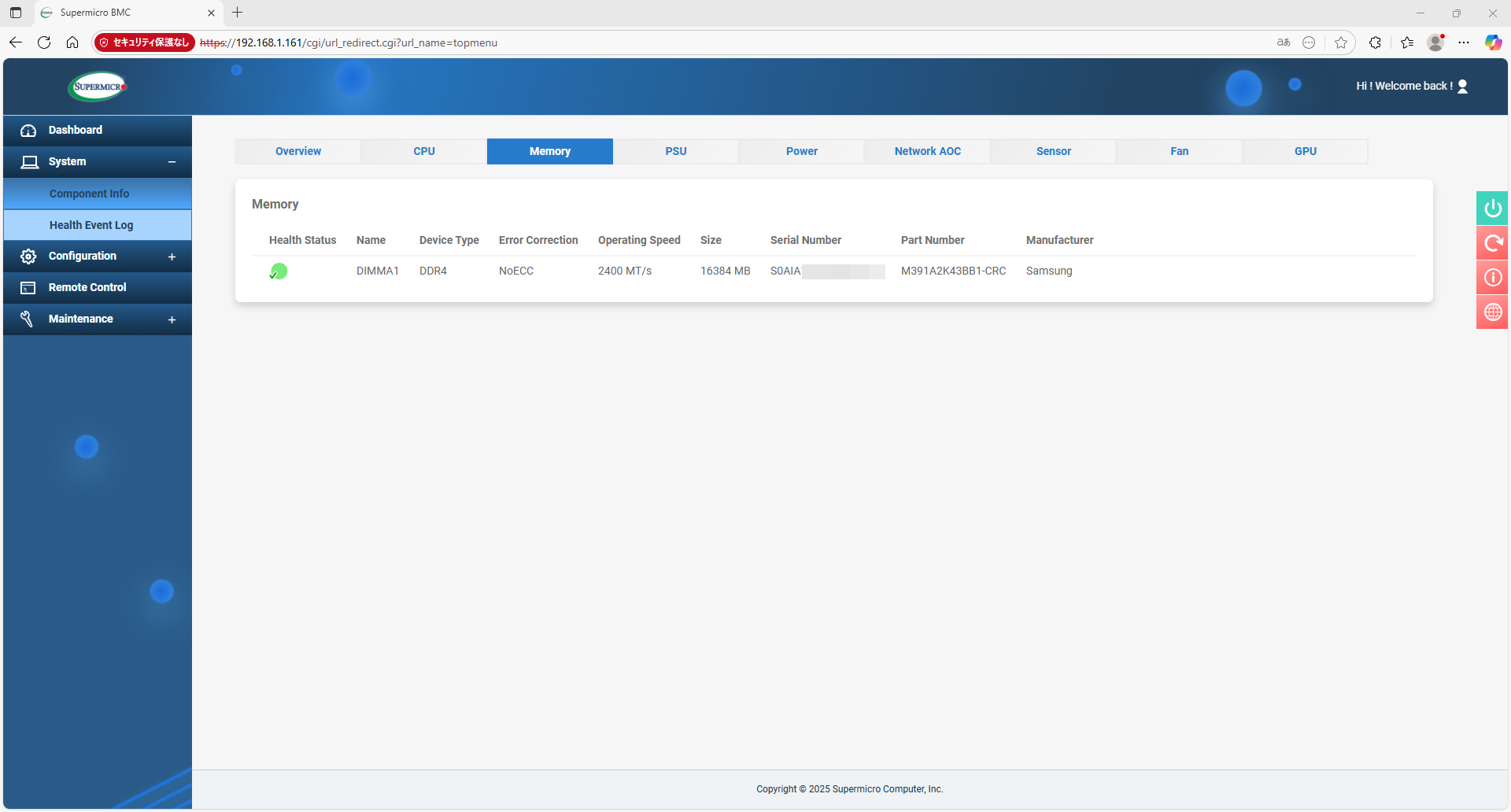Viewport: 1511px width, 812px height.
Task: Click the Supermicro logo
Action: tap(98, 87)
